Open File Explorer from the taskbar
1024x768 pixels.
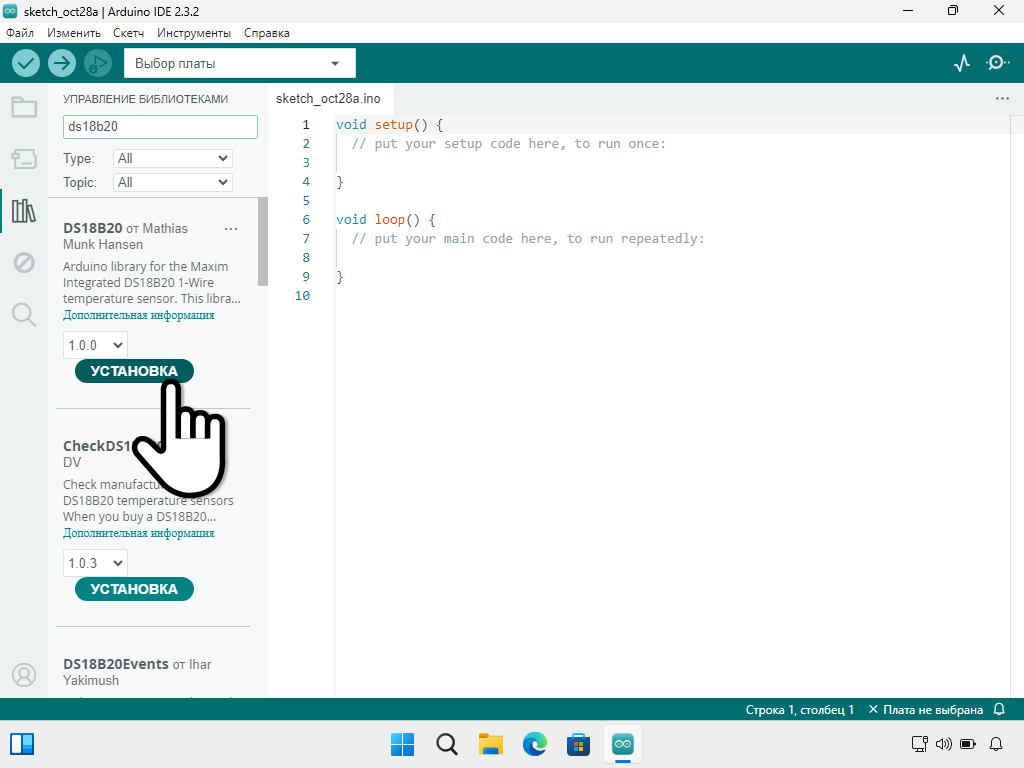point(490,744)
